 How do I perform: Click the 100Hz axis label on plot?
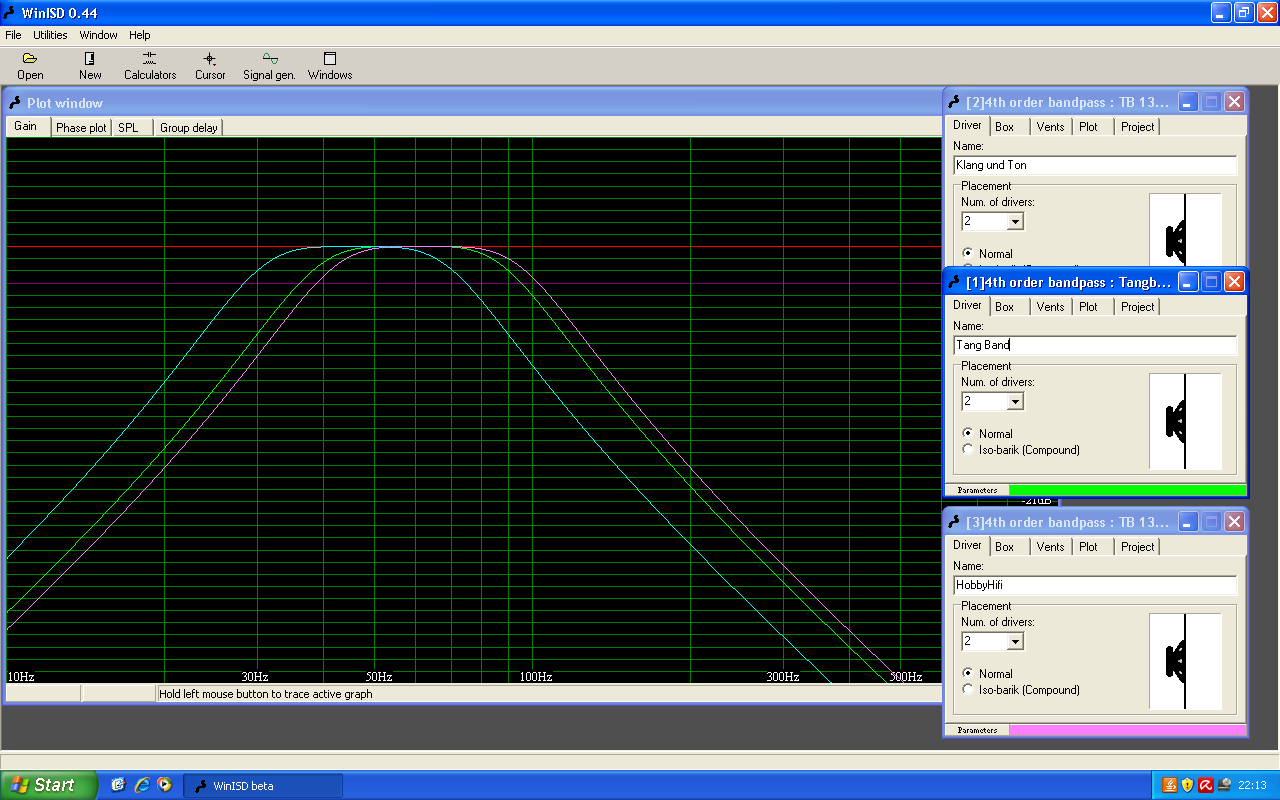pyautogui.click(x=535, y=677)
